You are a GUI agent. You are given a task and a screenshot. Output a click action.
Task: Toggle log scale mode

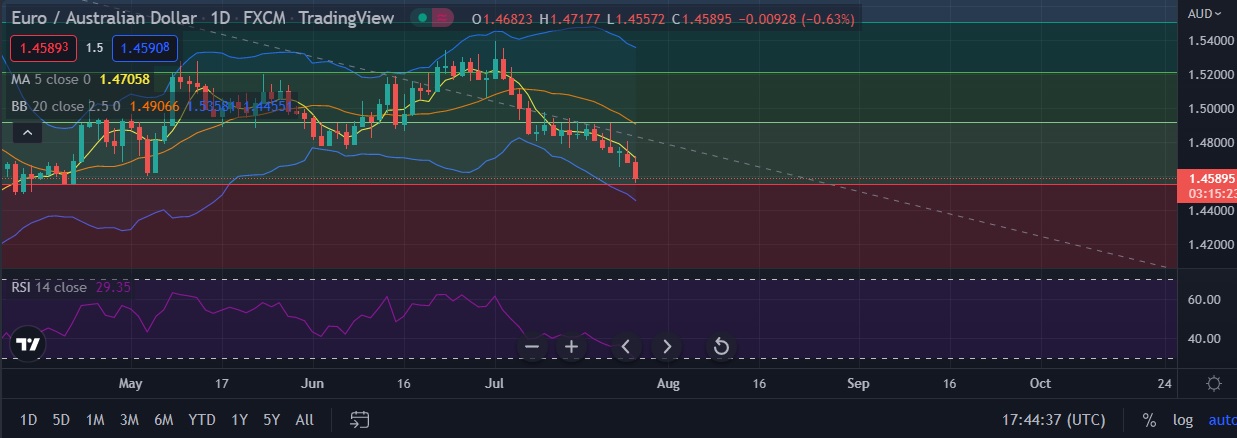point(1182,420)
